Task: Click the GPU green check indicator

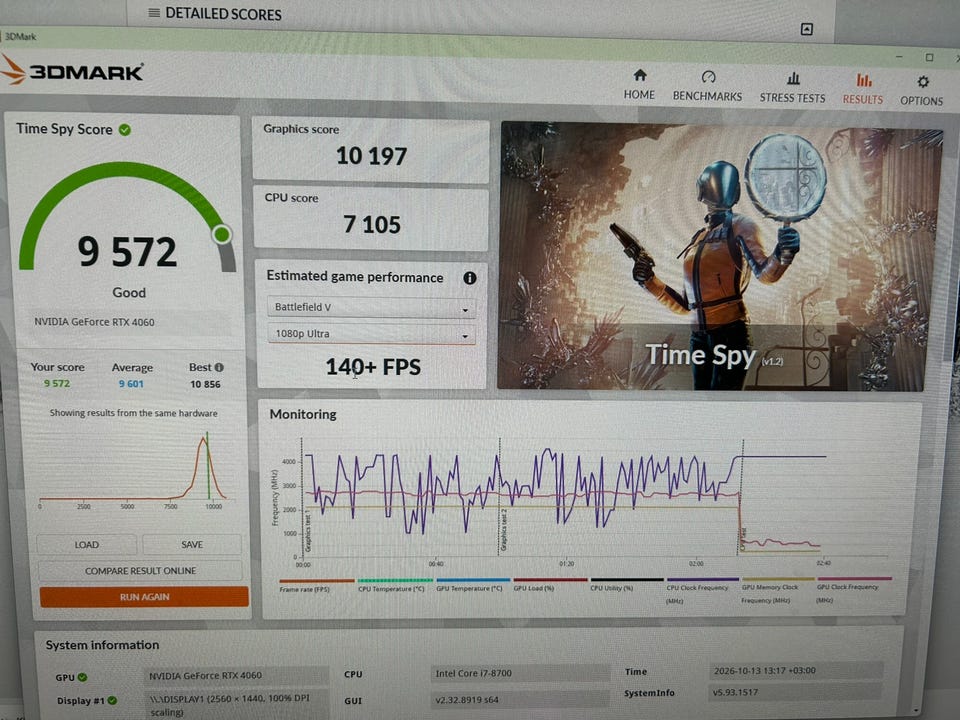Action: (83, 677)
